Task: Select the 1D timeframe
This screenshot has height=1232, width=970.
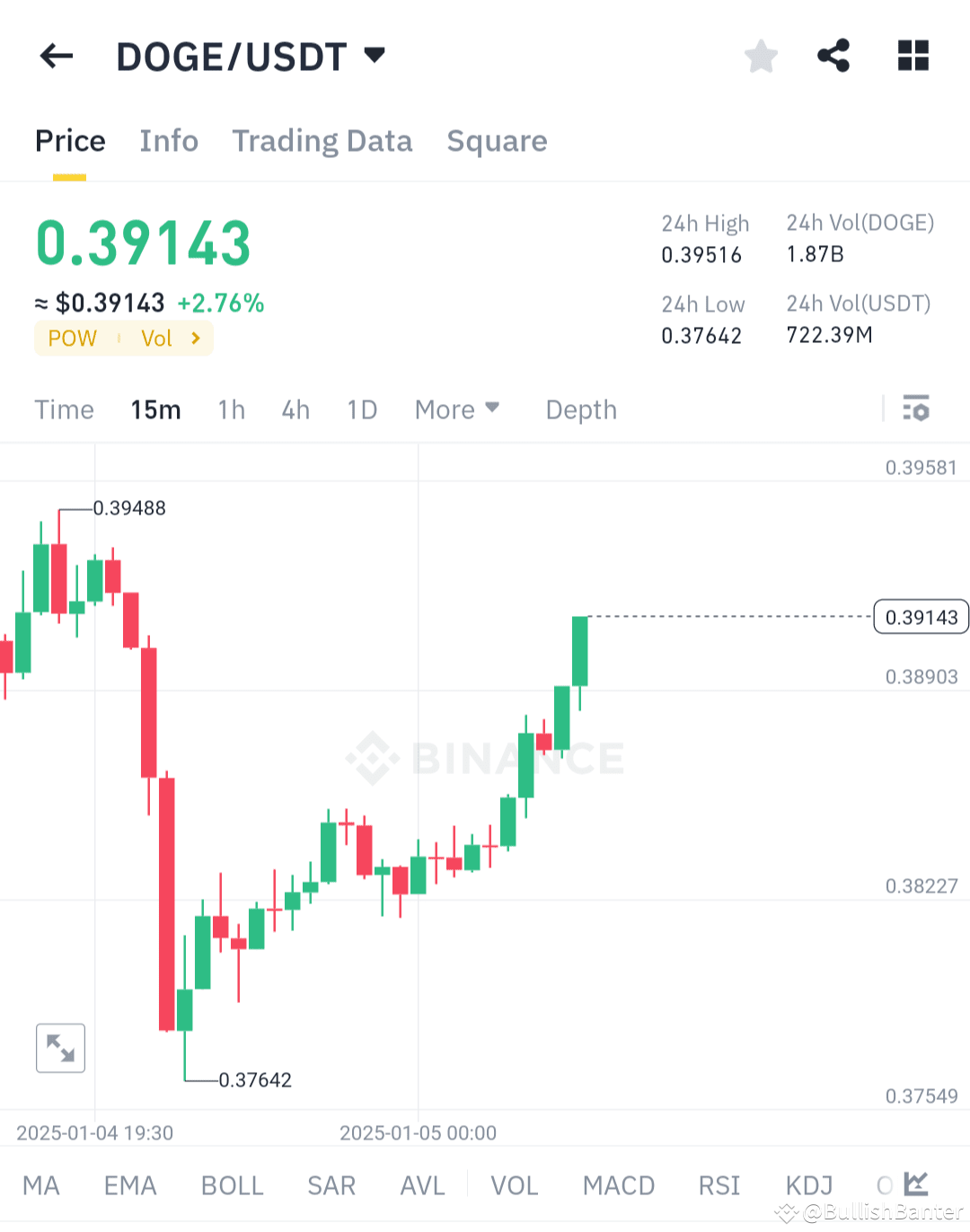Action: tap(362, 409)
